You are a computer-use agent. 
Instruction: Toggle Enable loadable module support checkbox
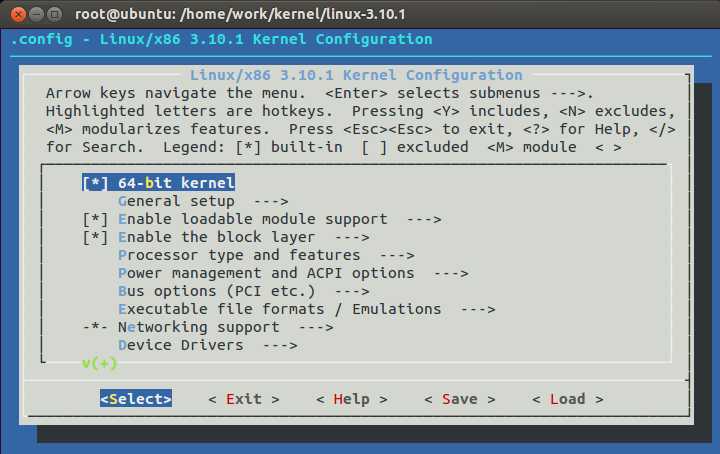(x=96, y=219)
